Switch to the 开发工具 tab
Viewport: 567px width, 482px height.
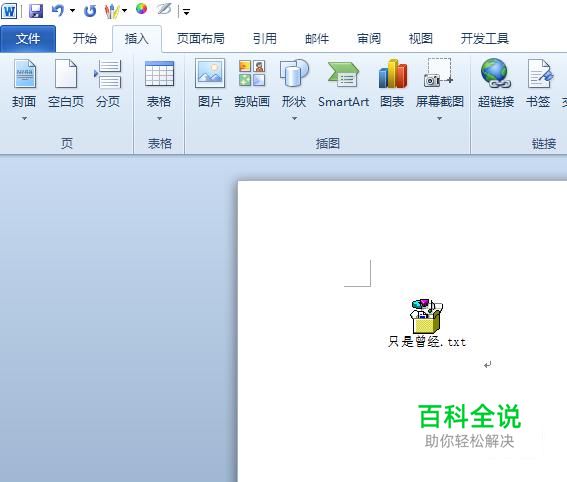click(485, 38)
